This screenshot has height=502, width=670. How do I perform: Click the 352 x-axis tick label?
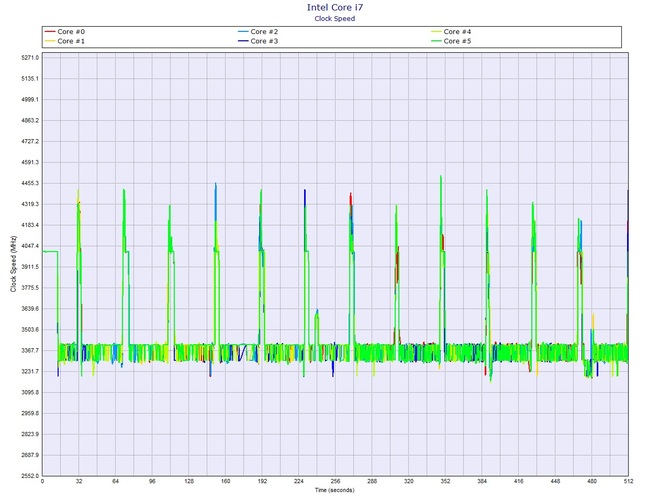click(445, 481)
